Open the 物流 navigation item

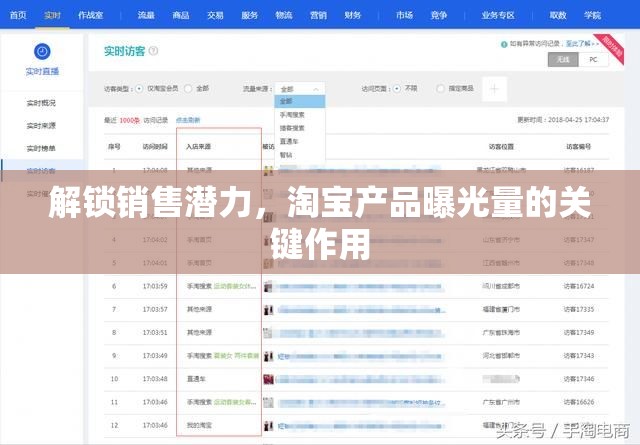[x=284, y=16]
